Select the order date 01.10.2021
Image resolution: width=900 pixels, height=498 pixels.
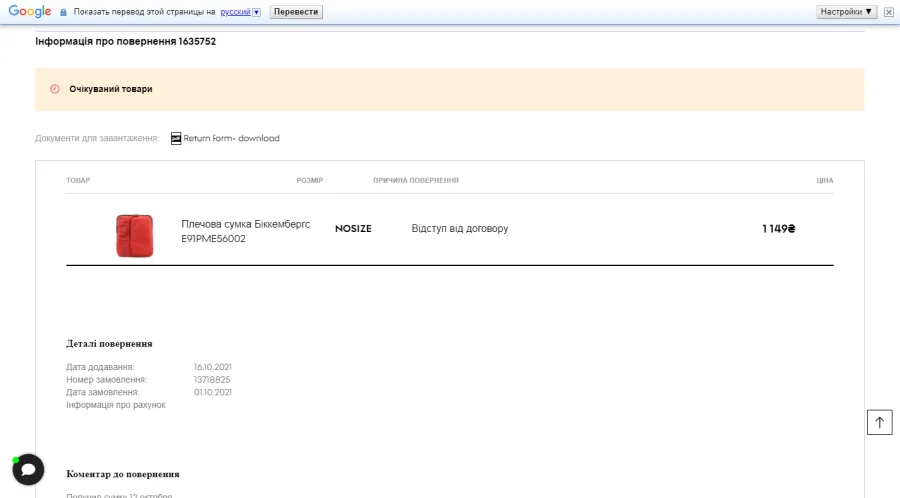(x=213, y=392)
